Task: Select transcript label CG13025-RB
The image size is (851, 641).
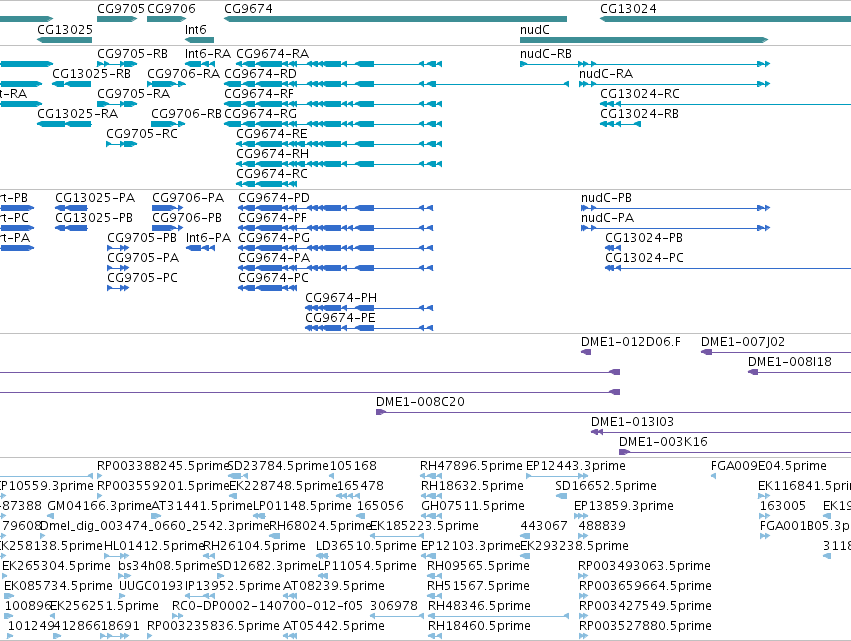Action: pos(91,74)
